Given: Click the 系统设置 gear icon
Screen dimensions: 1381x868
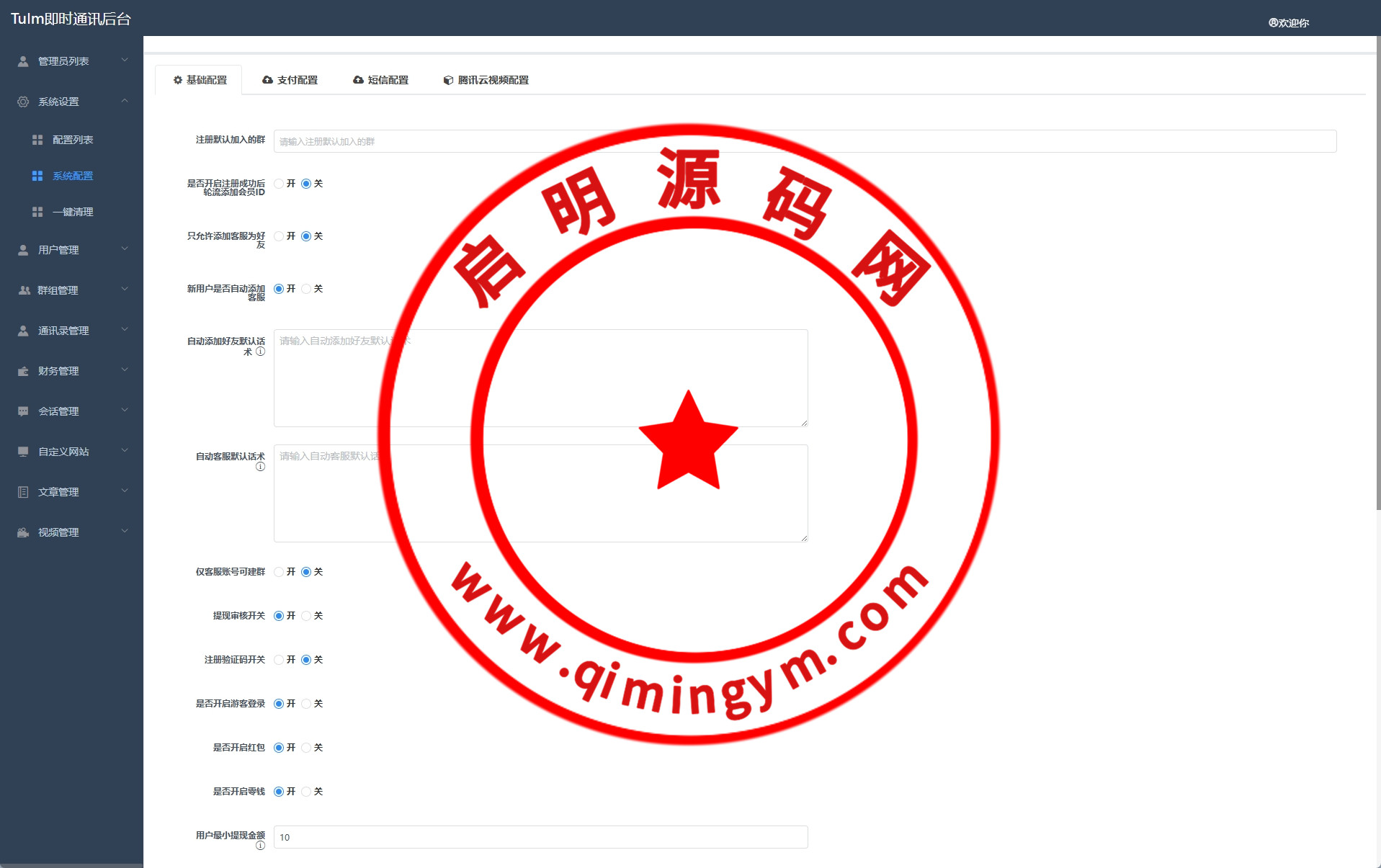Looking at the screenshot, I should [23, 102].
